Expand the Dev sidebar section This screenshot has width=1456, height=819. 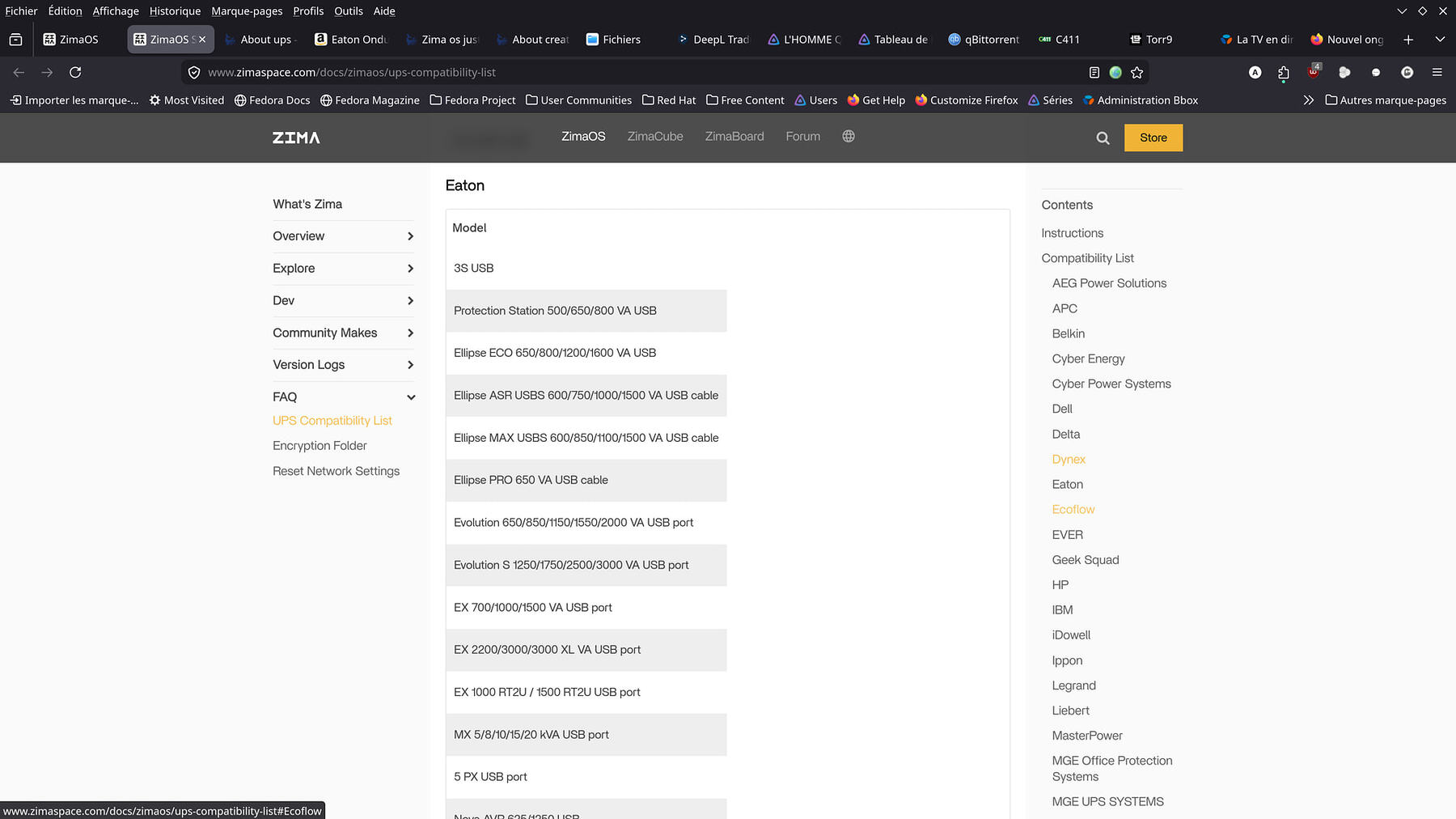pyautogui.click(x=343, y=301)
